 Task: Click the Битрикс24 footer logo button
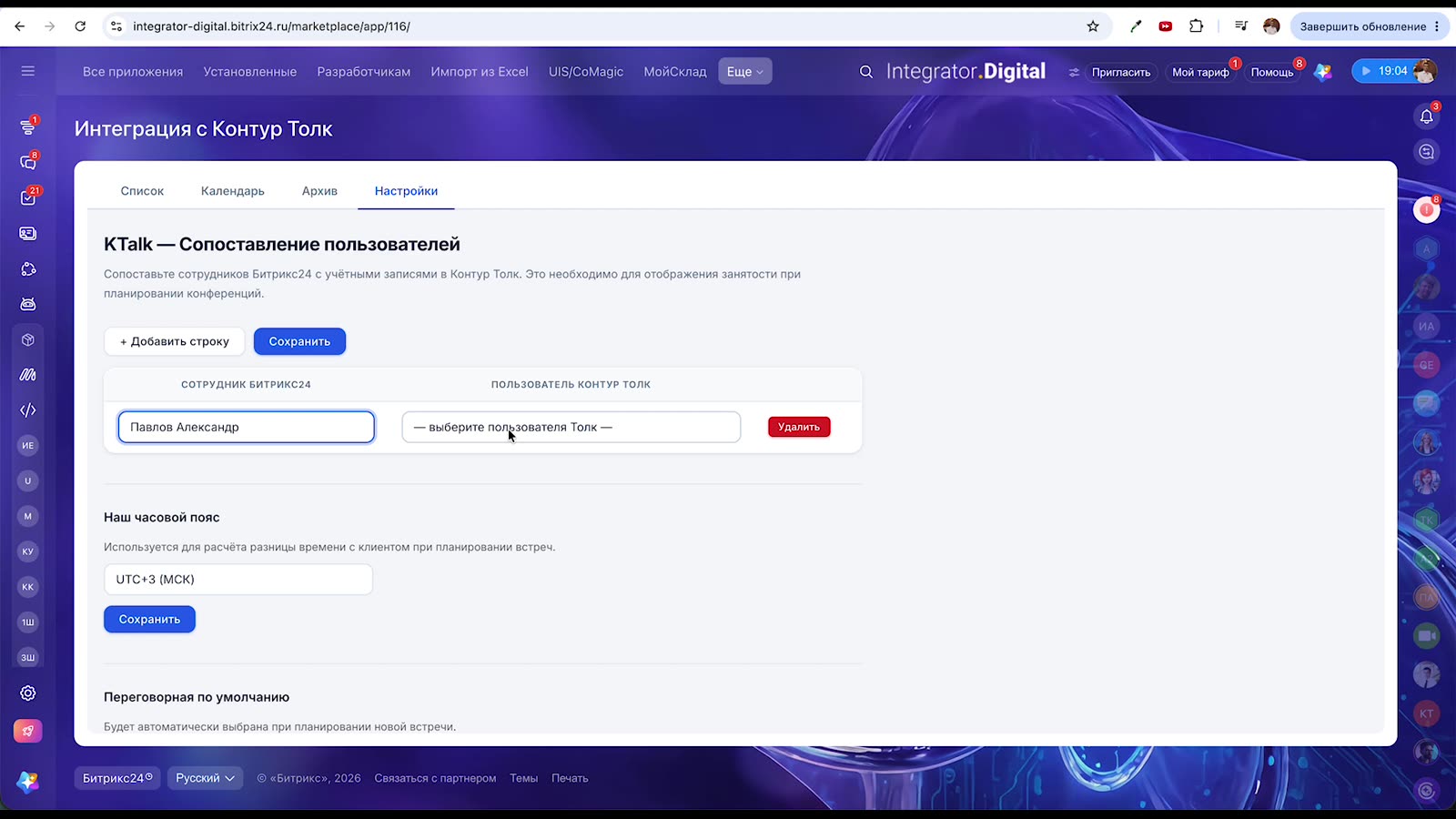click(117, 778)
